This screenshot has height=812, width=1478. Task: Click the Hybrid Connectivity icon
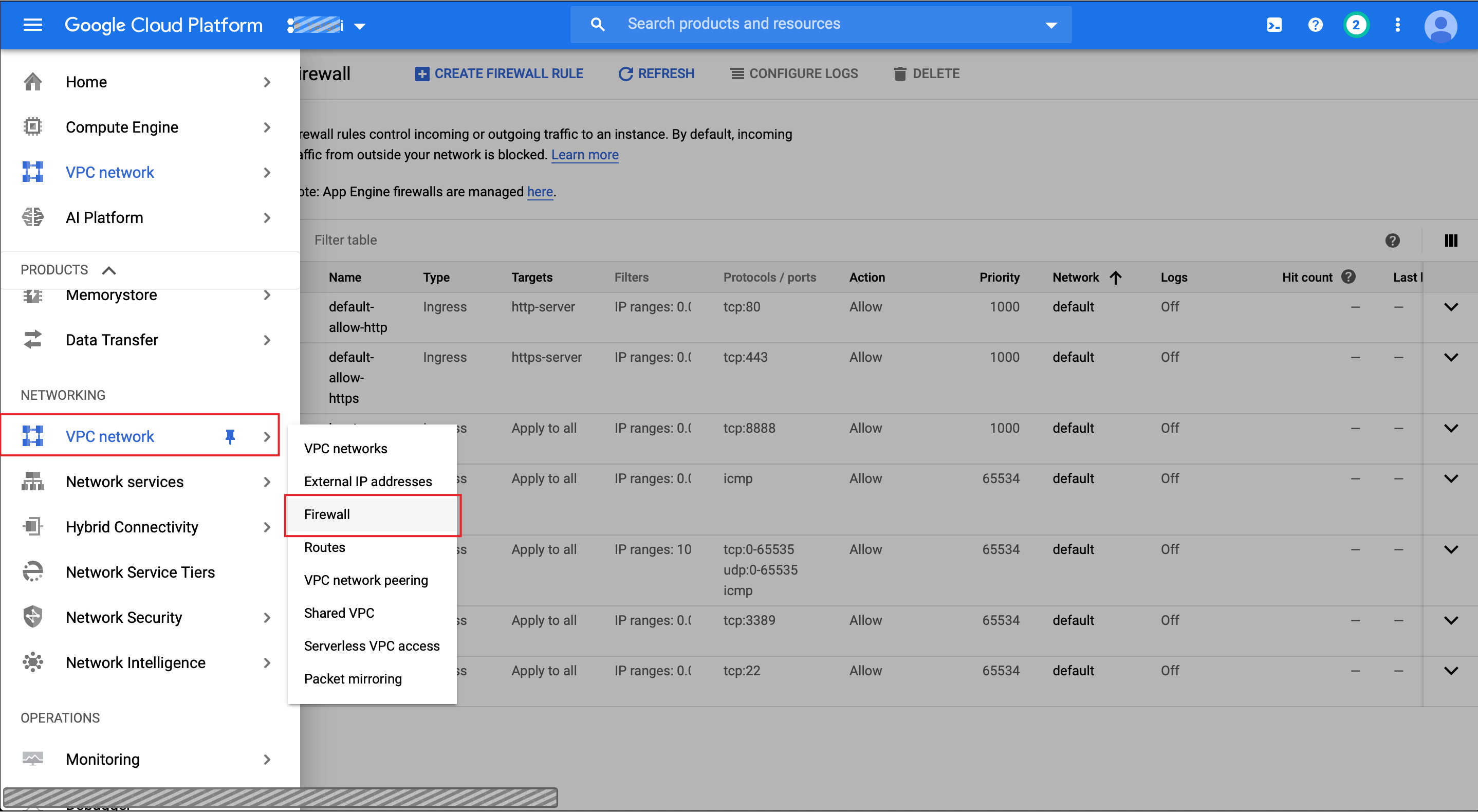[33, 527]
